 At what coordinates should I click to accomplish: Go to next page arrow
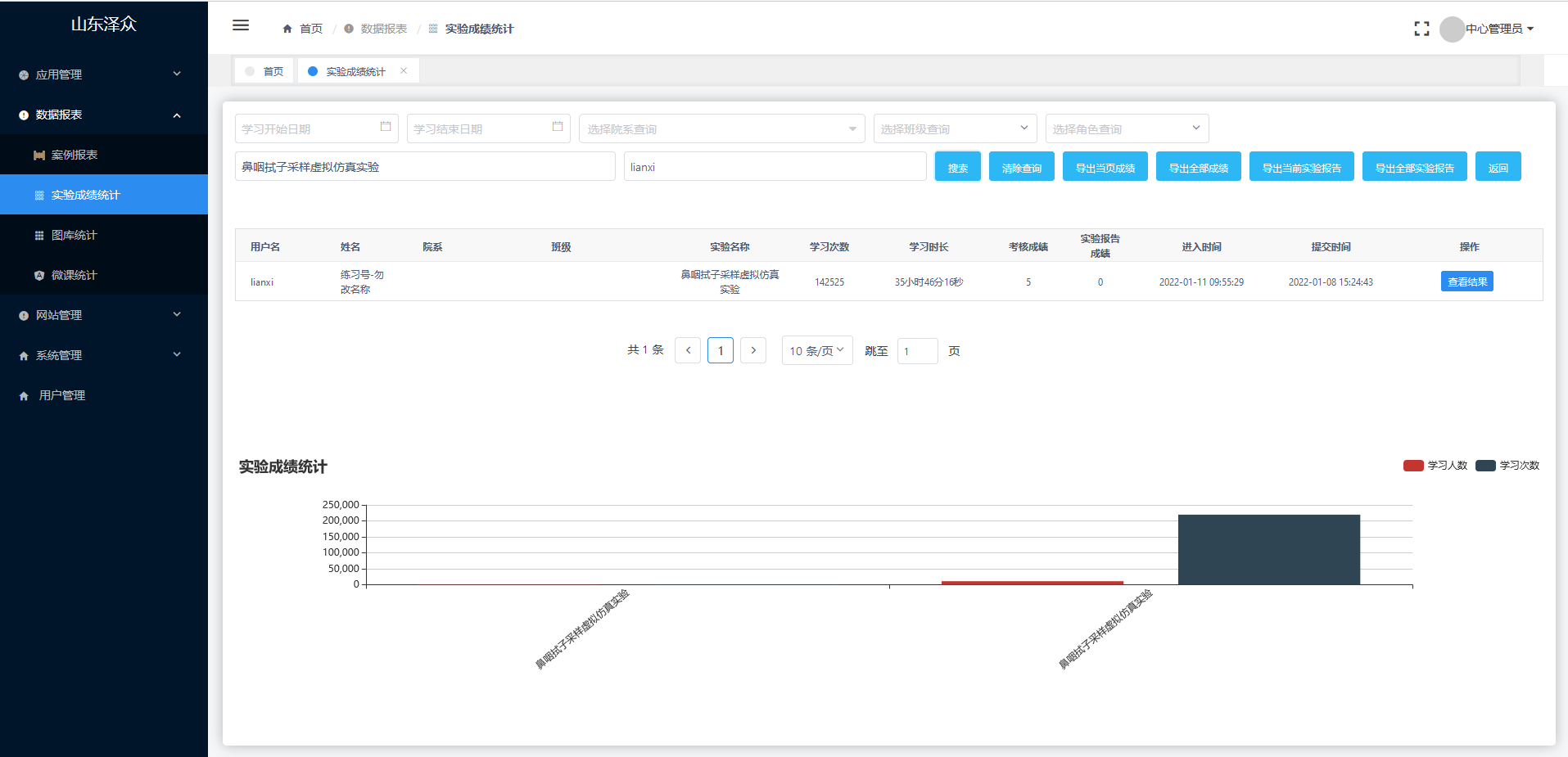click(753, 350)
